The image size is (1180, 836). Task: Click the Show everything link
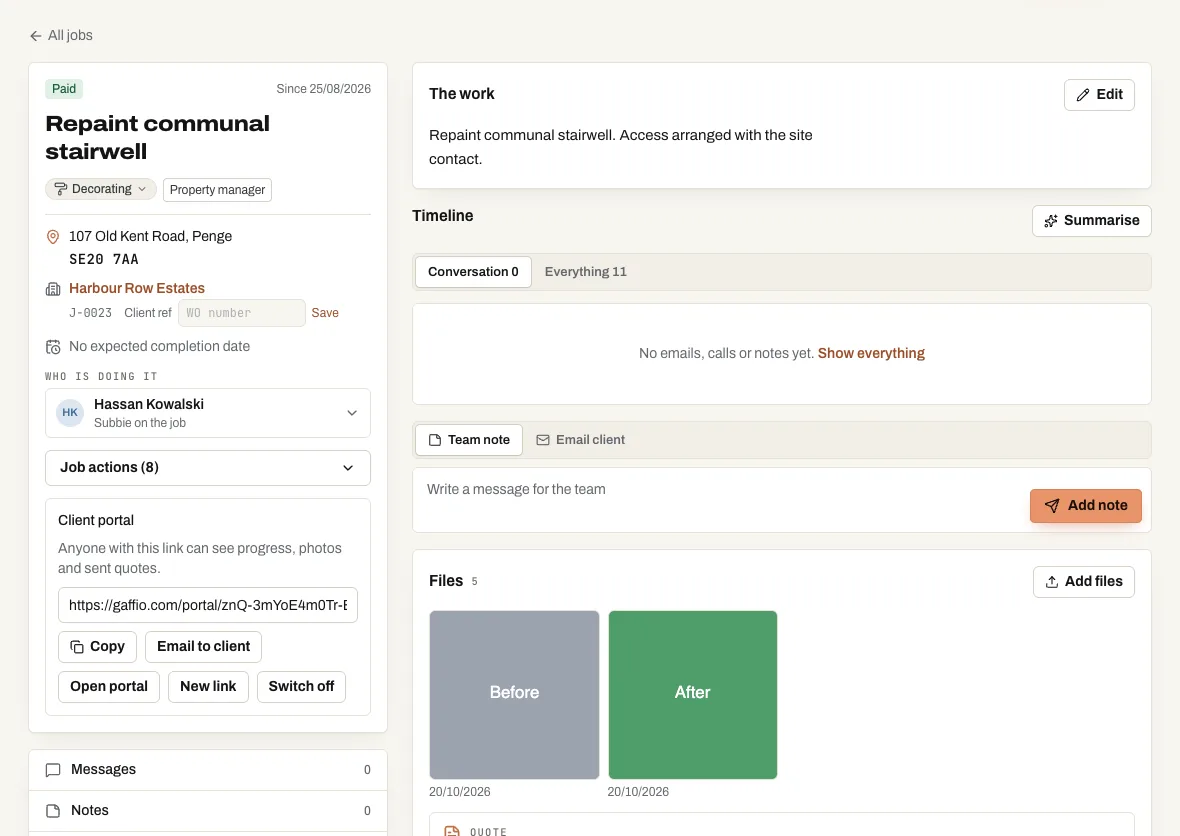coord(871,354)
